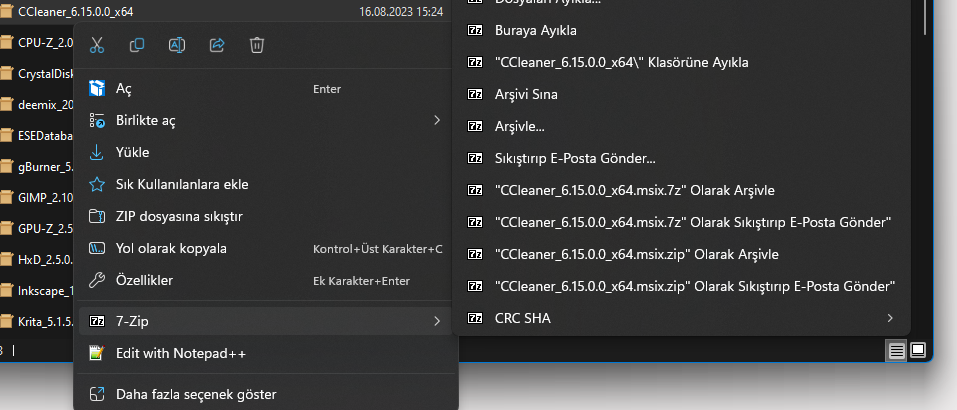This screenshot has height=410, width=957.
Task: Switch to large thumbnails view icon
Action: pyautogui.click(x=918, y=351)
